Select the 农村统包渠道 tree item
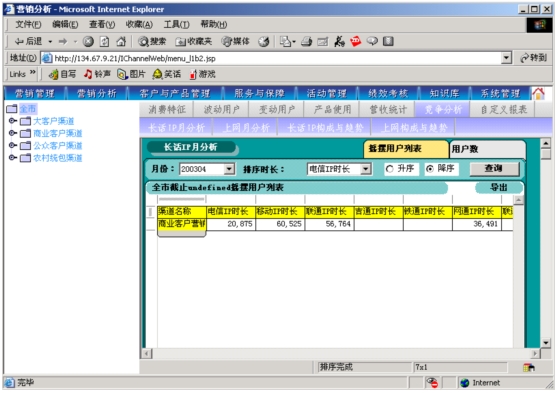The width and height of the screenshot is (558, 393). coord(57,158)
